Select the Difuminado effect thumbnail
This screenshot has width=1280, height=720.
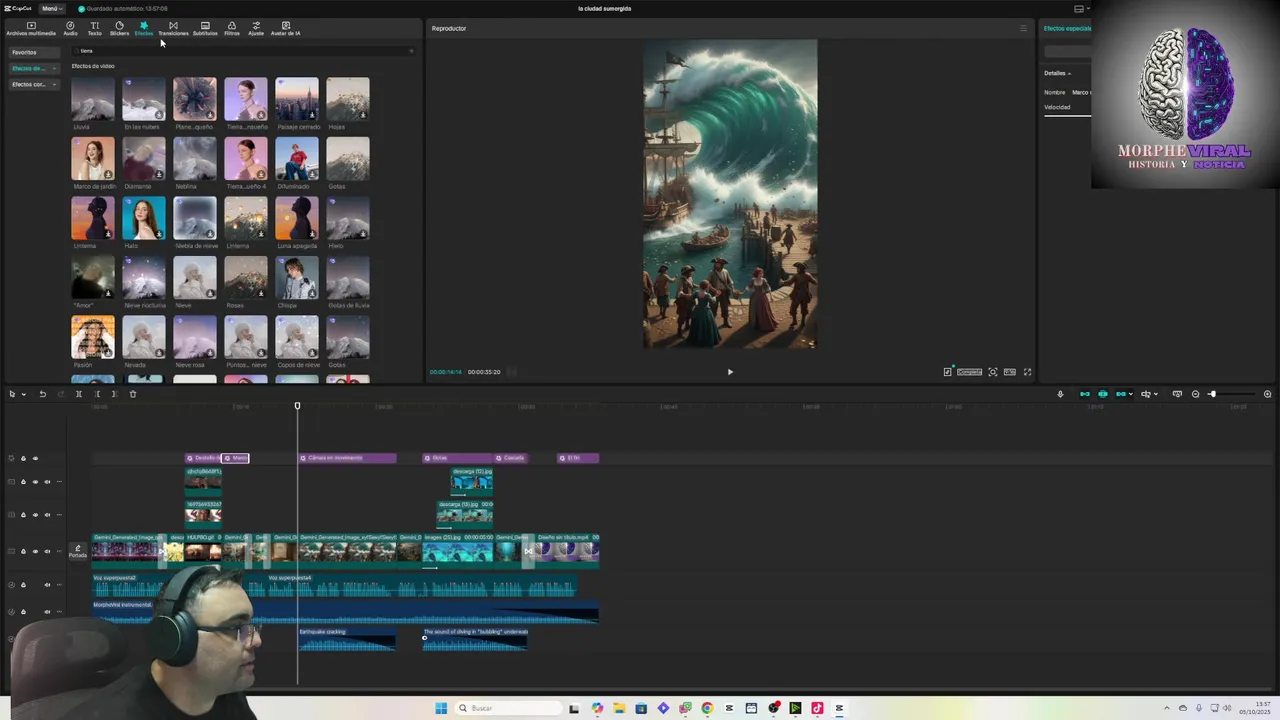(x=297, y=158)
